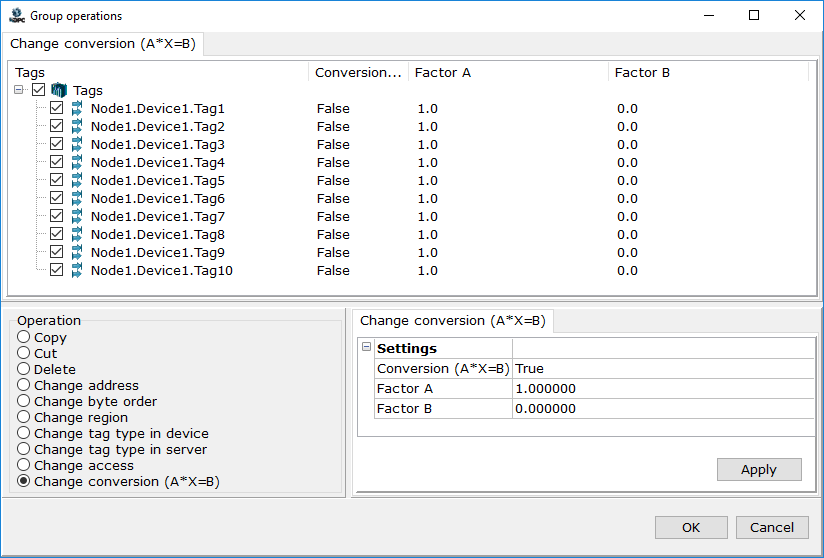Image resolution: width=824 pixels, height=558 pixels.
Task: Uncheck Node1.Device1.Tag7 checkbox
Action: pyautogui.click(x=57, y=216)
